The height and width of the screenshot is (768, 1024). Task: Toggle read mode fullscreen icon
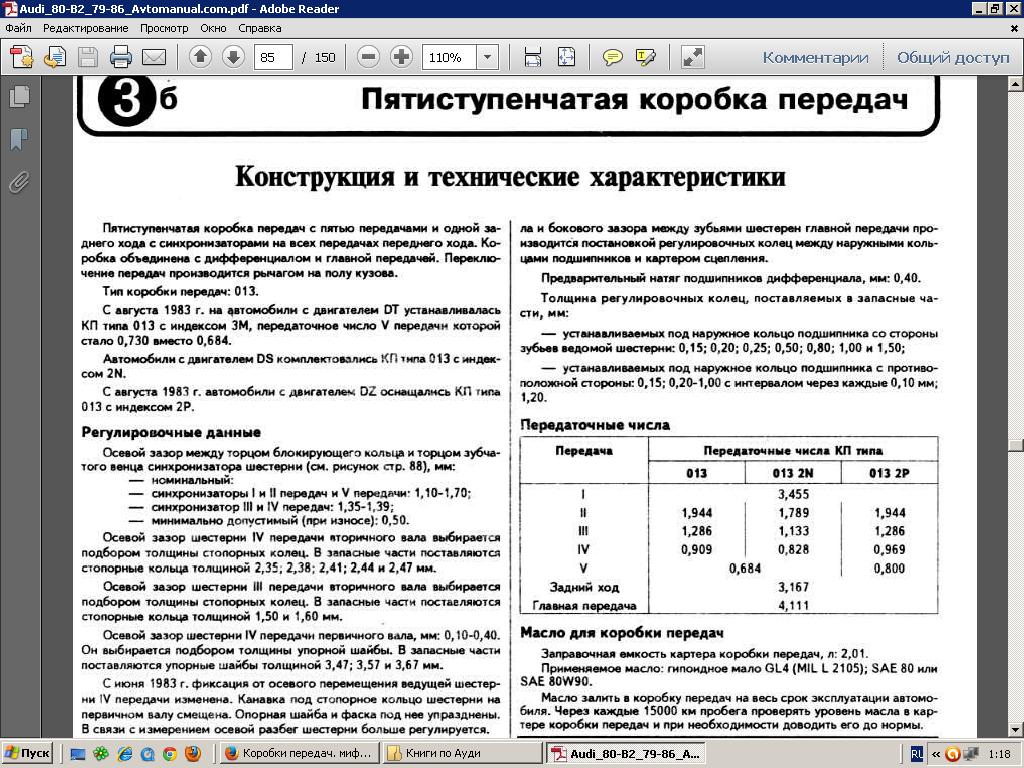(692, 57)
